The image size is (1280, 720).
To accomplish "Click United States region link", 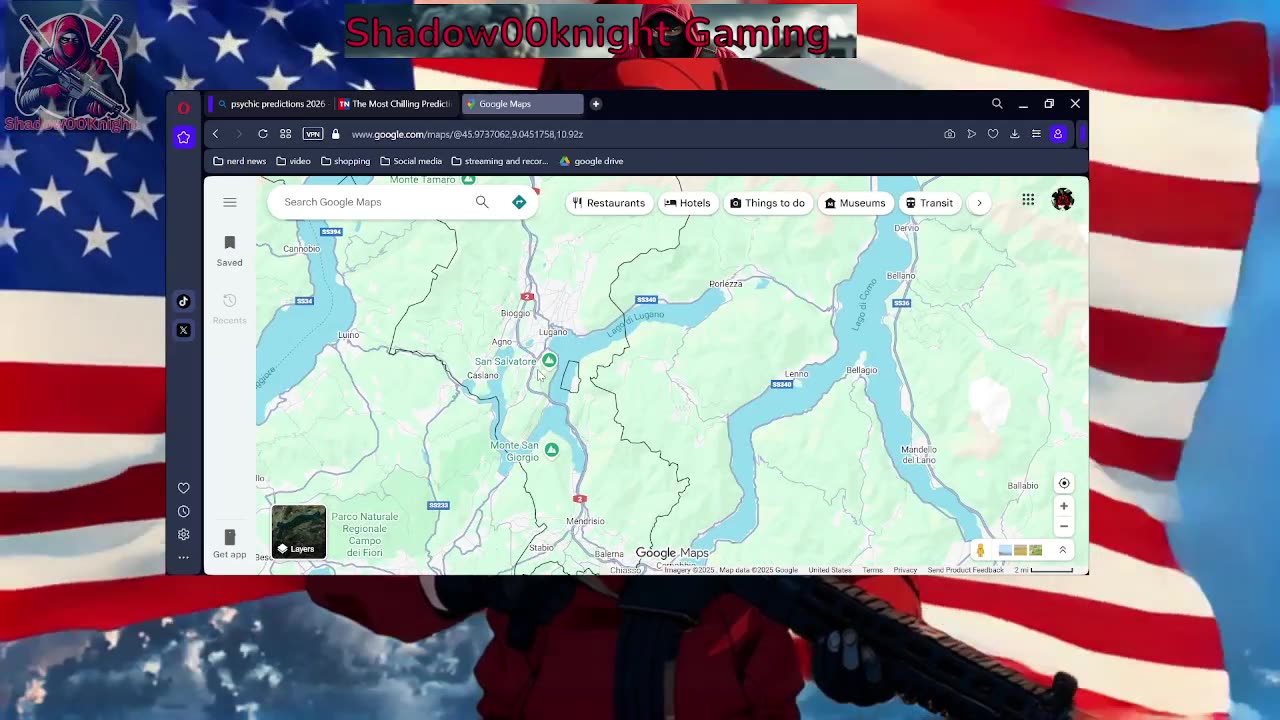I will coord(830,570).
